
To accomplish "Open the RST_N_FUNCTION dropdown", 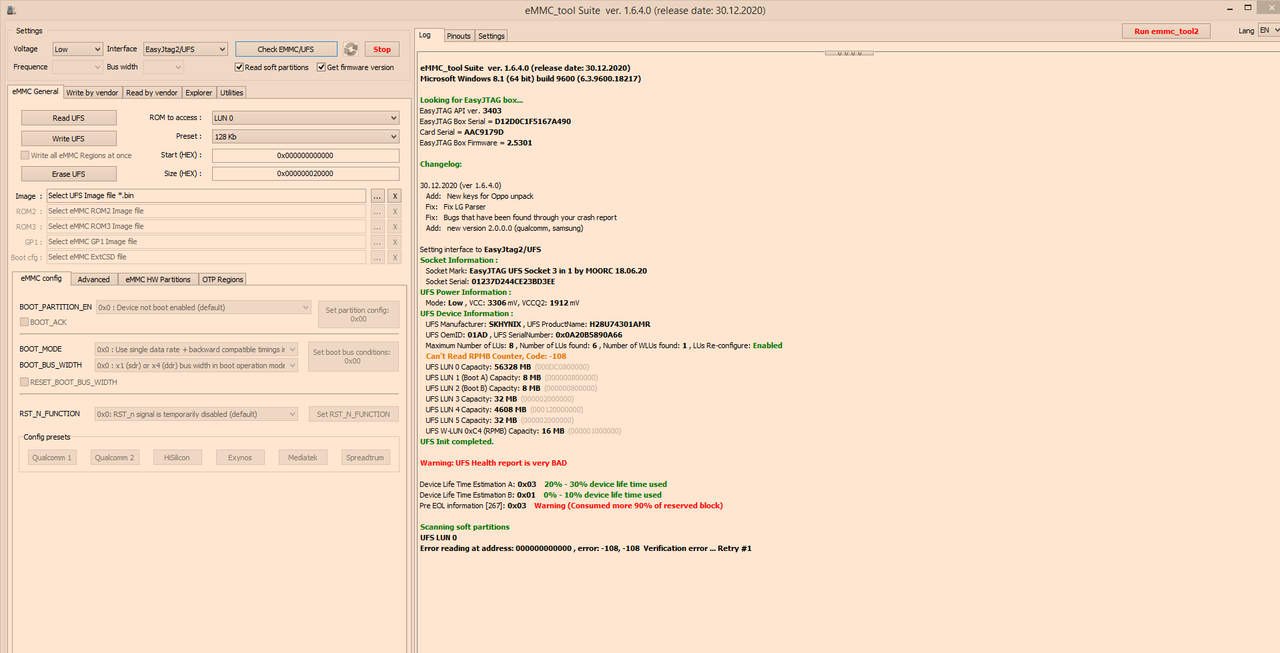I will pyautogui.click(x=196, y=413).
